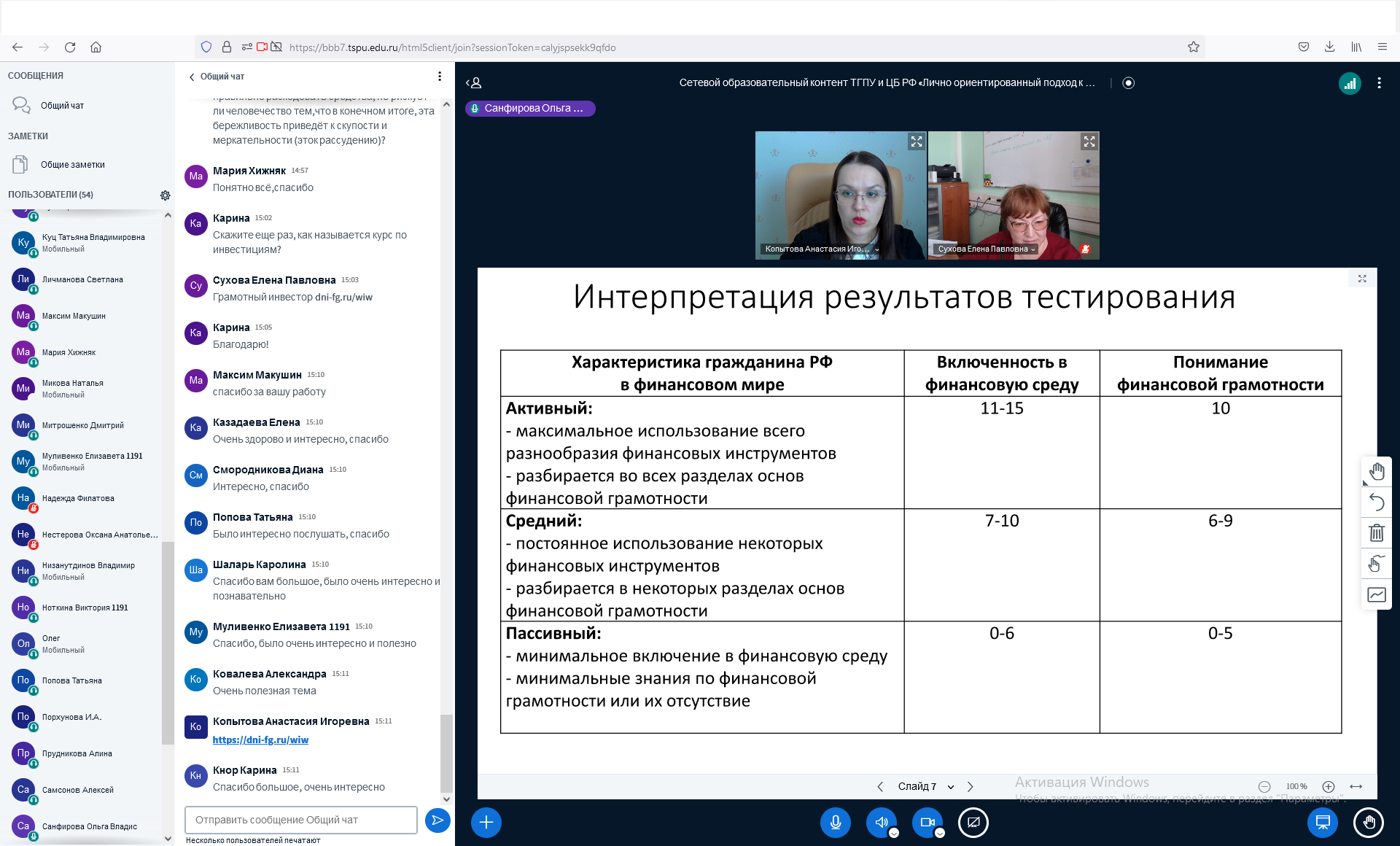
Task: Click the talking indicator Санфирова Ольга
Action: pyautogui.click(x=530, y=108)
